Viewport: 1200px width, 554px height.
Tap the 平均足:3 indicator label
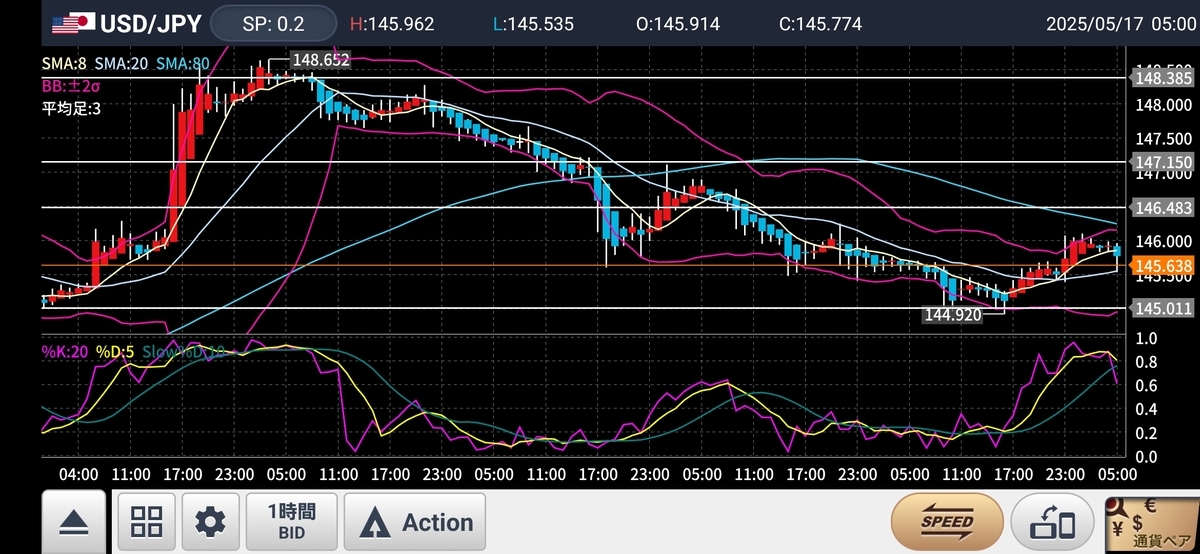point(71,108)
